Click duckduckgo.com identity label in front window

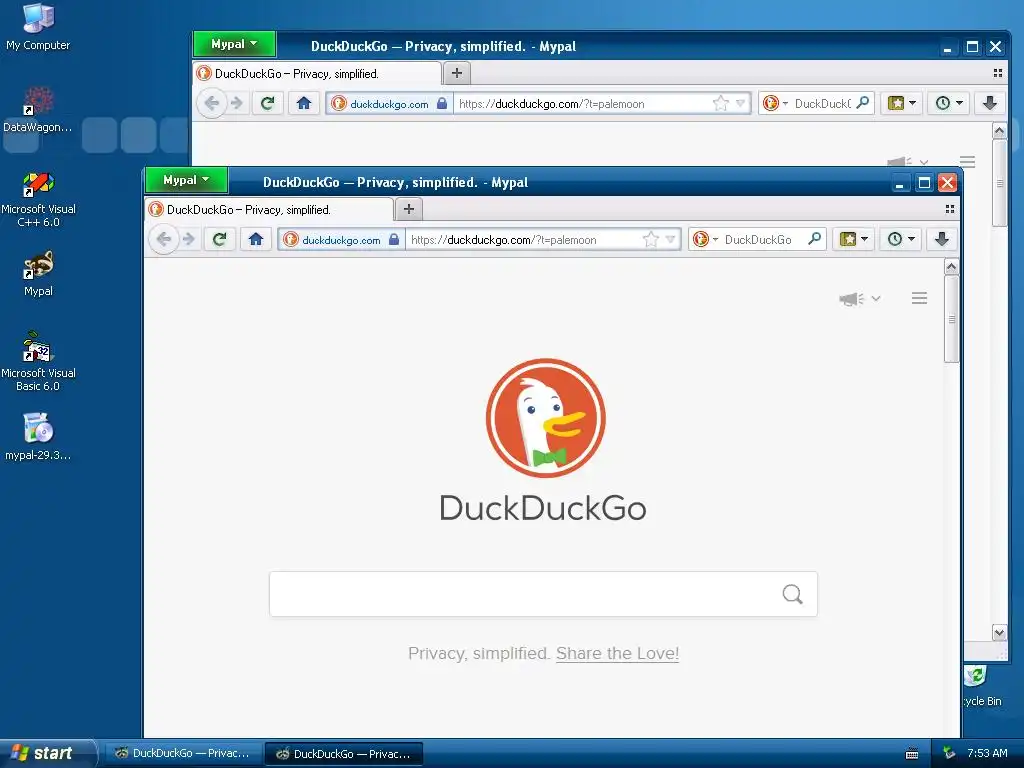pos(341,240)
